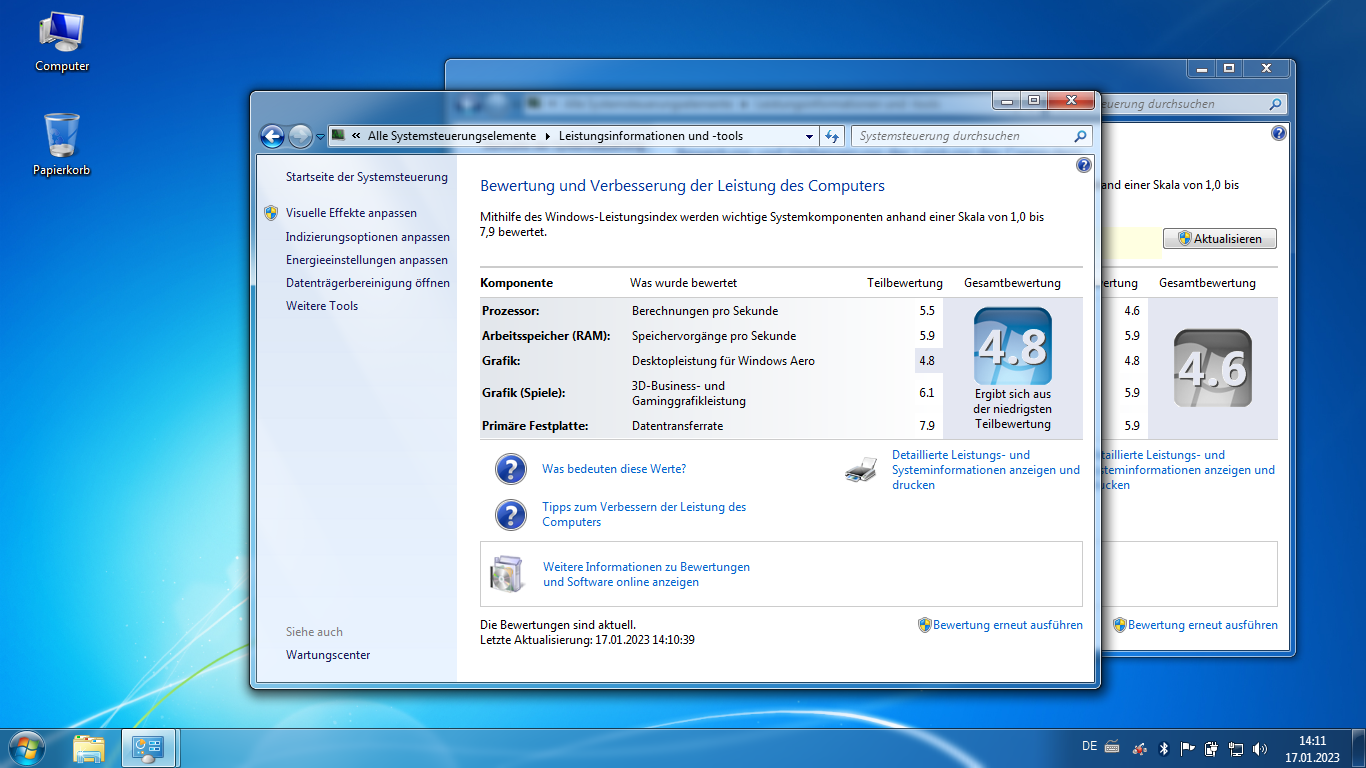This screenshot has width=1366, height=768.
Task: Click the search magnifier in front window
Action: (x=1081, y=136)
